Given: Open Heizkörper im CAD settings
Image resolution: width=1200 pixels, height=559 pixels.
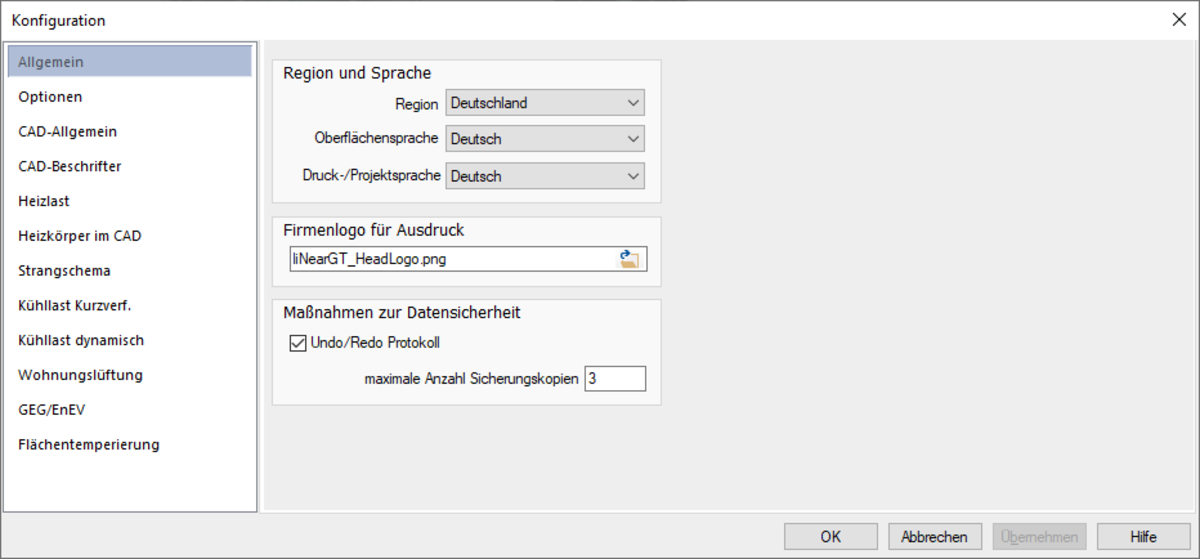Looking at the screenshot, I should tap(130, 236).
